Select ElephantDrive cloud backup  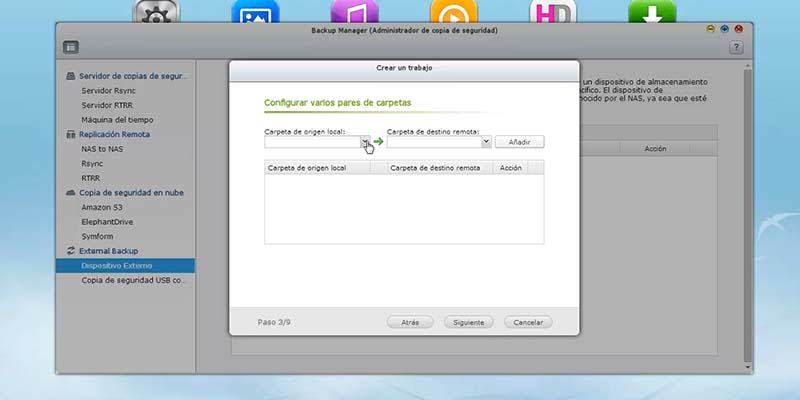pos(107,222)
